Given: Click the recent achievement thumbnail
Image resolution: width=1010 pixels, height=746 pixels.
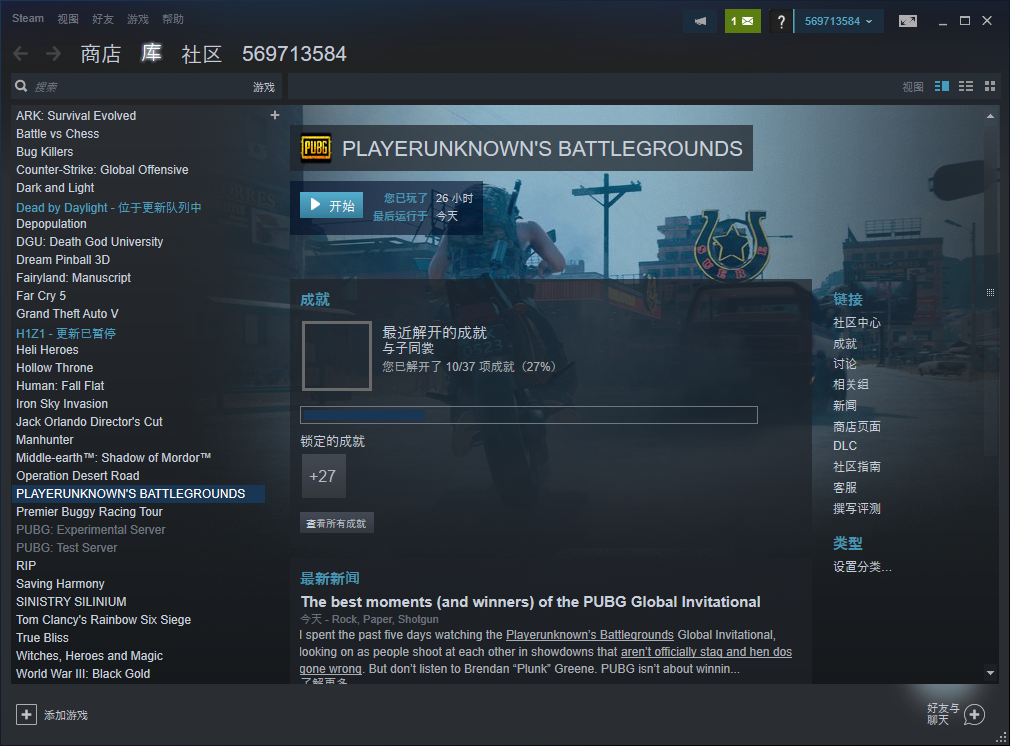Looking at the screenshot, I should pyautogui.click(x=337, y=356).
